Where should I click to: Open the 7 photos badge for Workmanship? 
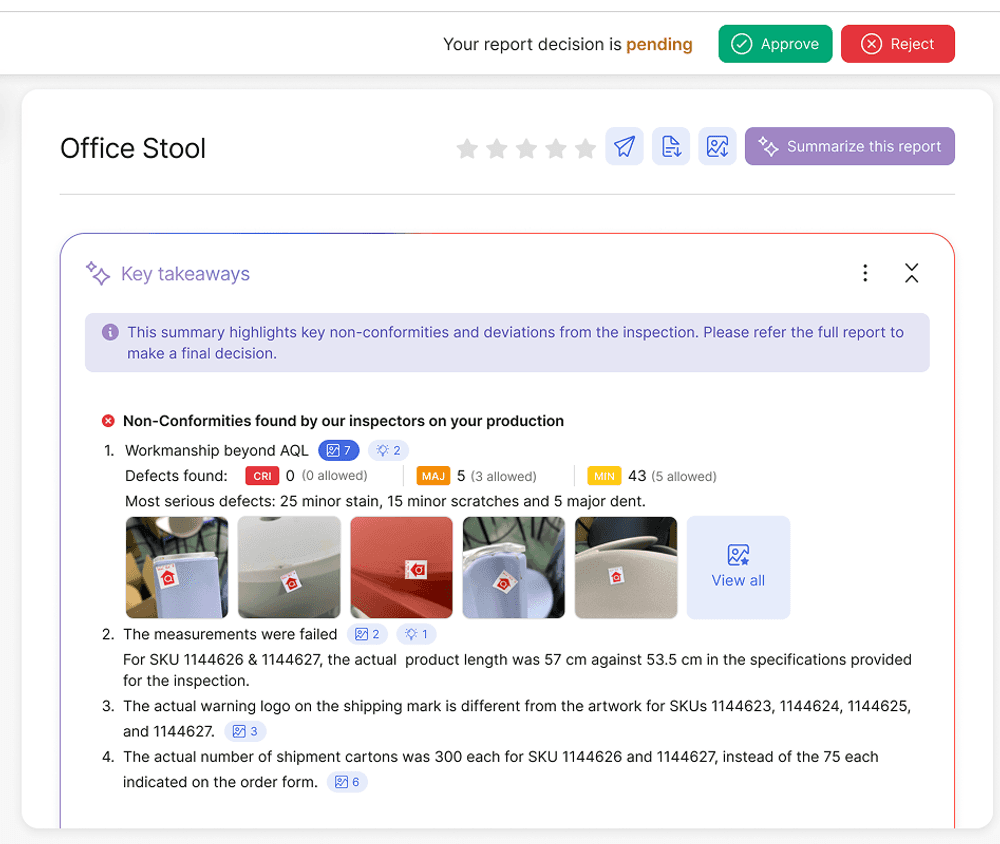338,451
